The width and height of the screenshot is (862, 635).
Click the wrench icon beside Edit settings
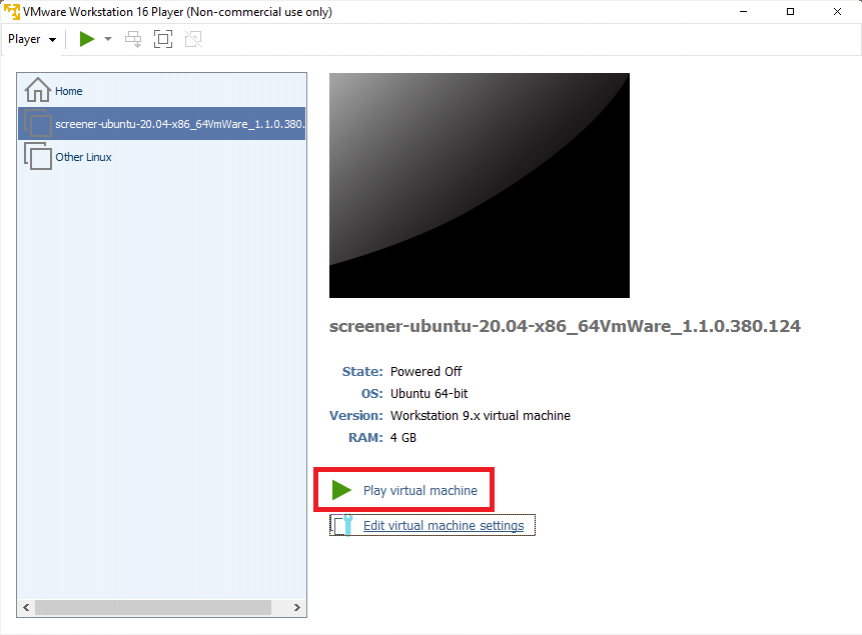point(343,525)
